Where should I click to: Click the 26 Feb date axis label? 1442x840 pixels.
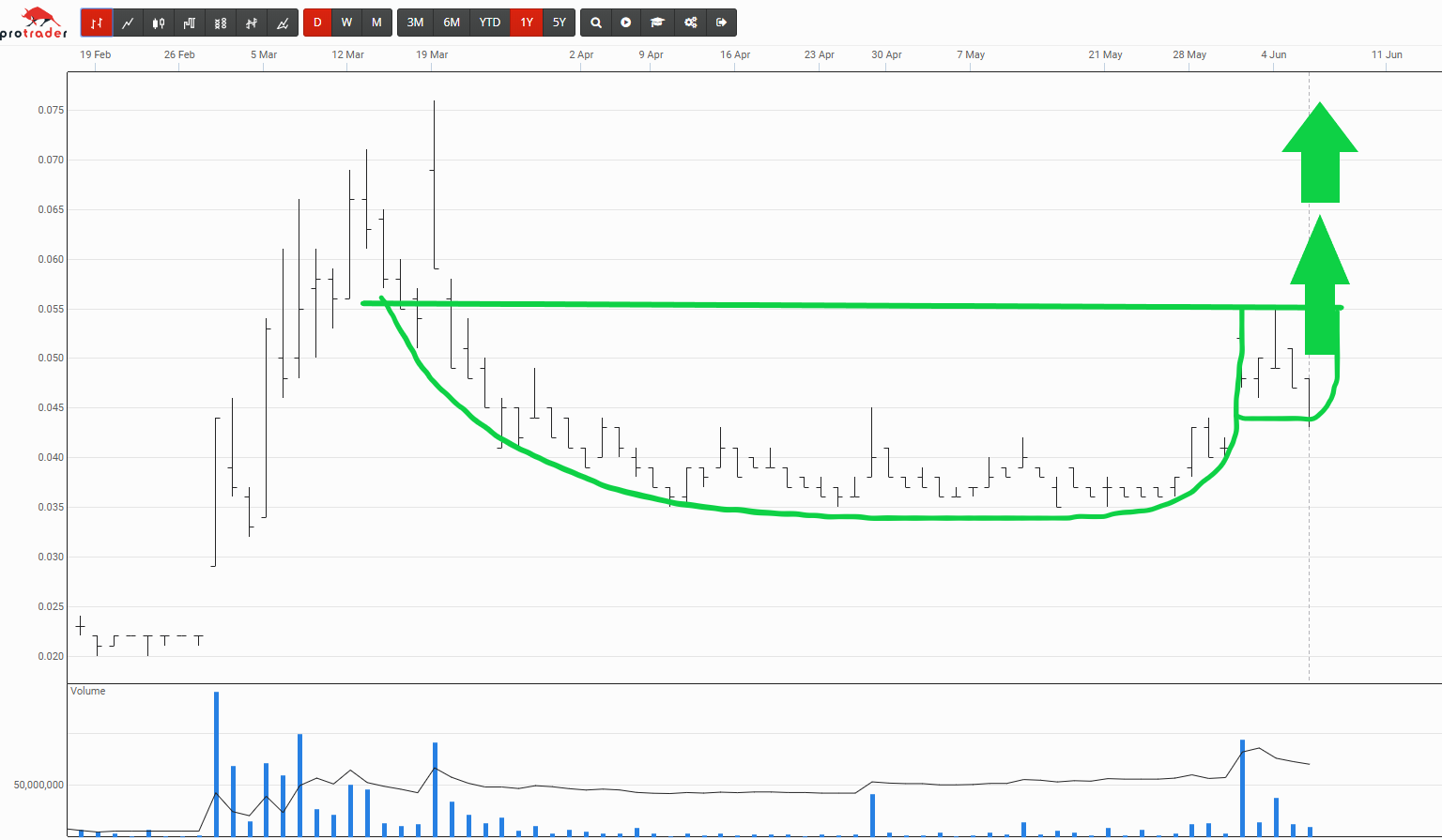click(x=179, y=54)
